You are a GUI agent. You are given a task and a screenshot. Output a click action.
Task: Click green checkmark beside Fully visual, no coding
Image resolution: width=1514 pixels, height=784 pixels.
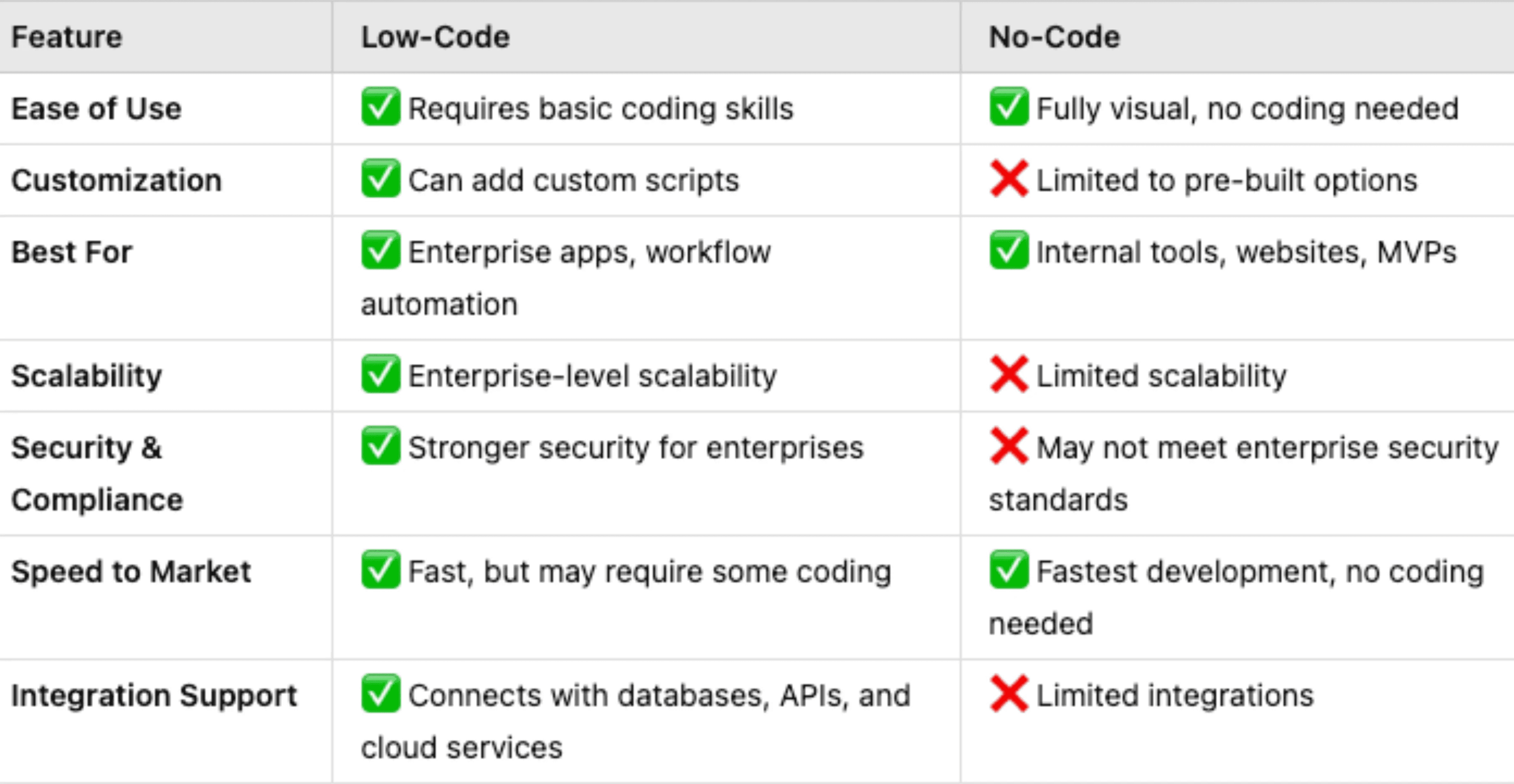1009,106
